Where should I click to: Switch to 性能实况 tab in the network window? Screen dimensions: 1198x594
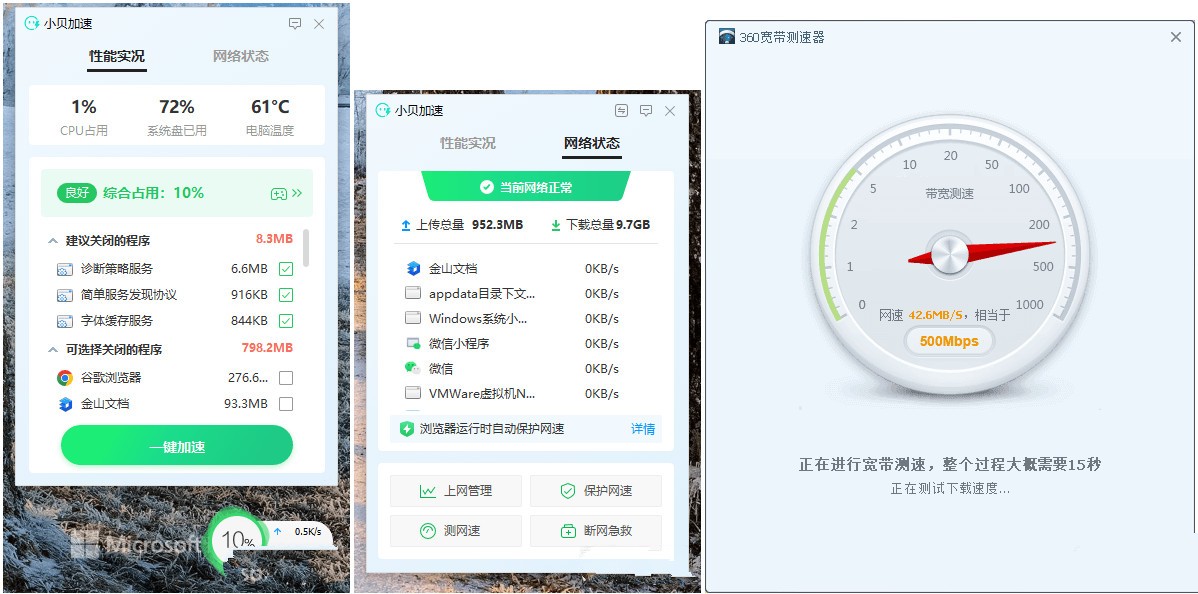point(468,143)
